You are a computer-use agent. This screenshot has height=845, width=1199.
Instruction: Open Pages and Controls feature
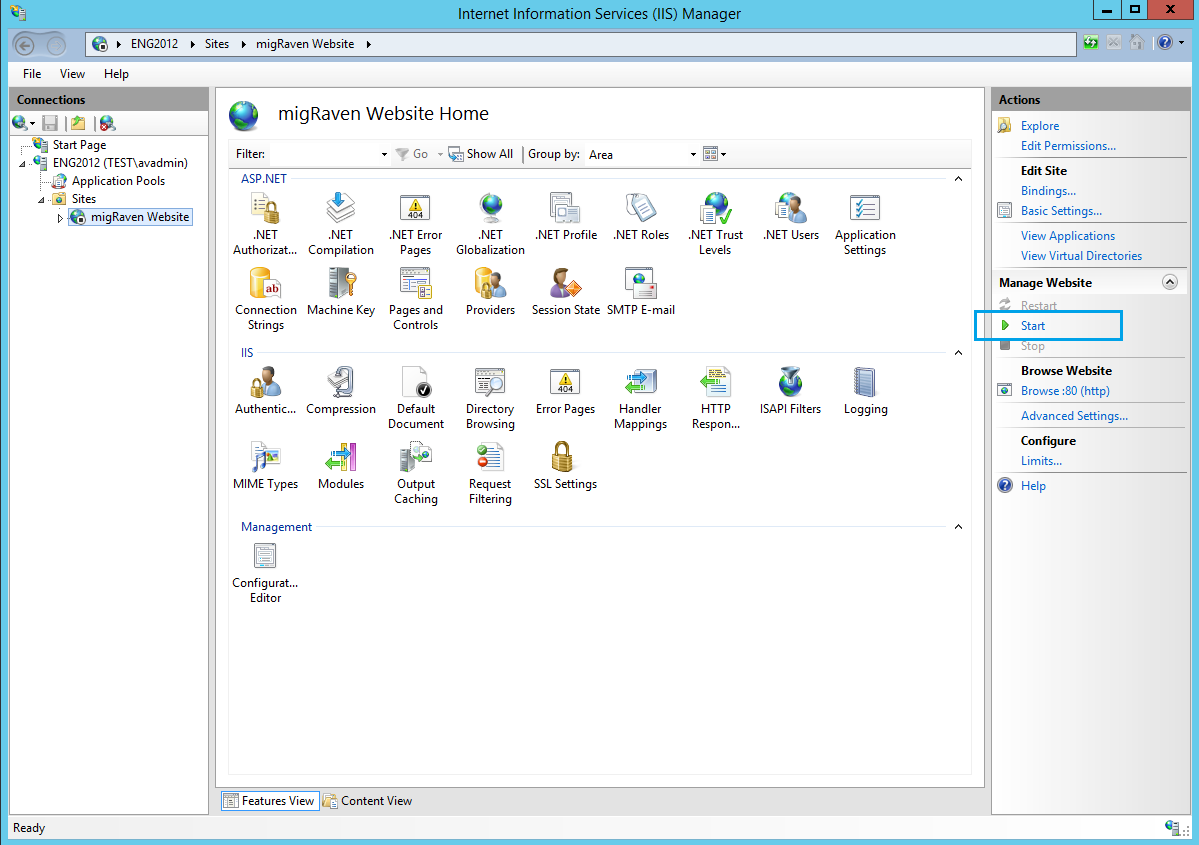point(415,298)
